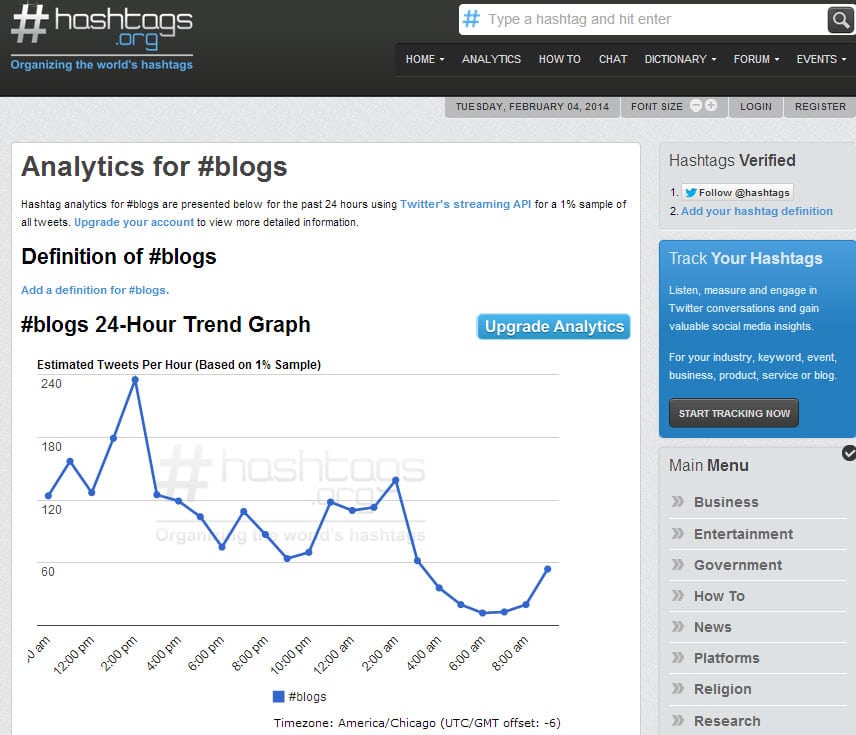Click START TRACKING NOW button
Screen dimensions: 856x735
pos(734,413)
